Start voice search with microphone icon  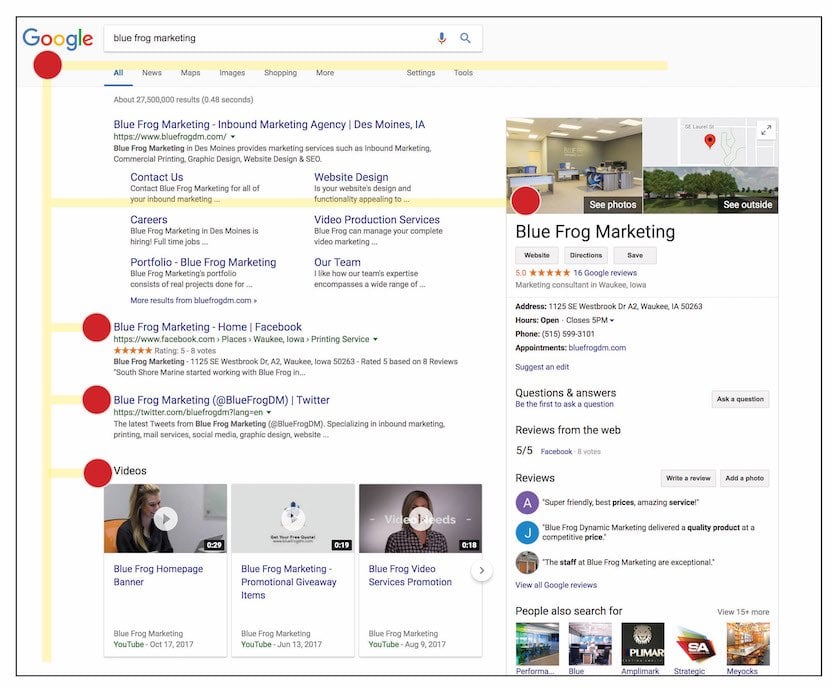(441, 38)
